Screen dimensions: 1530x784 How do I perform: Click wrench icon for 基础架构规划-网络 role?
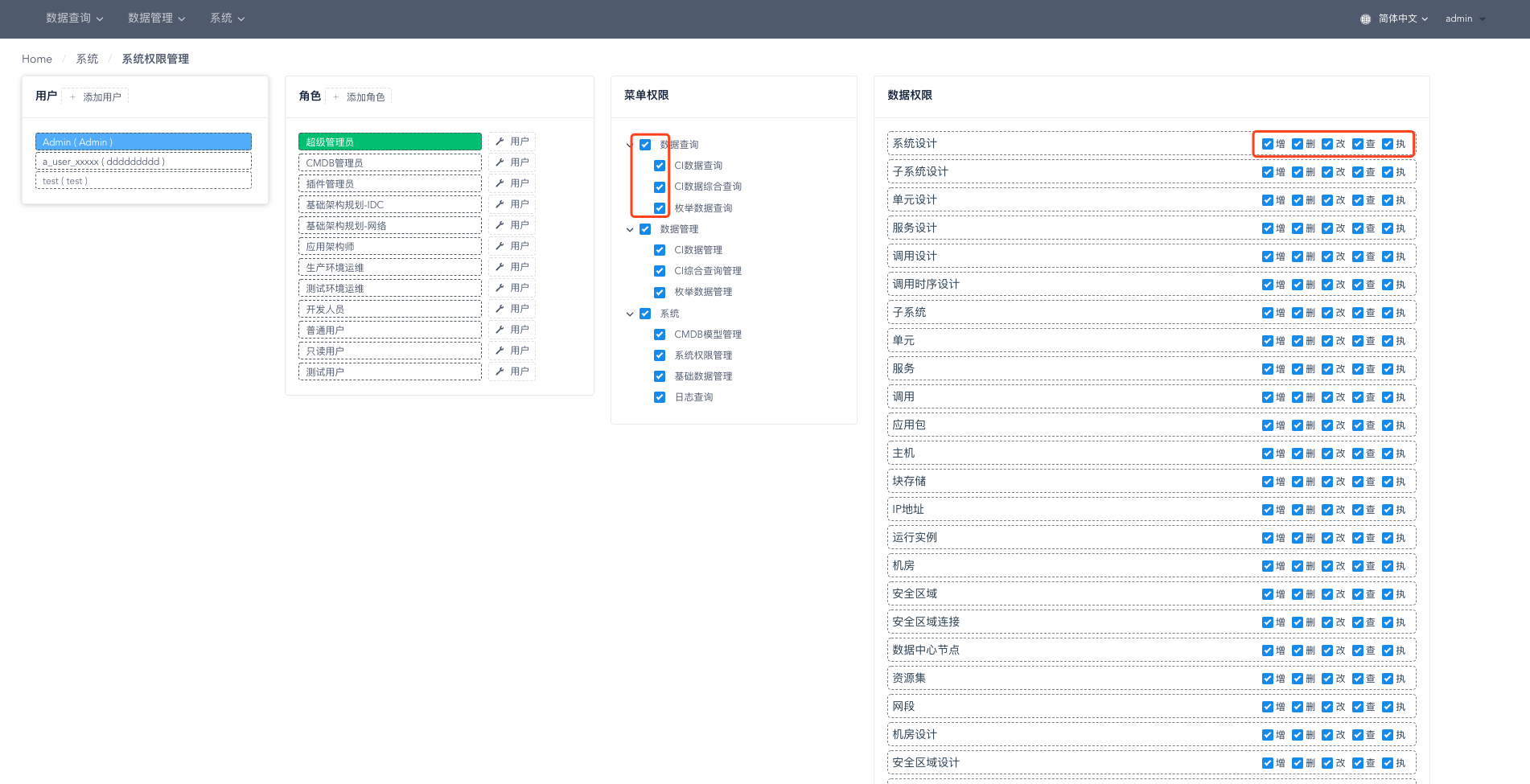coord(500,225)
